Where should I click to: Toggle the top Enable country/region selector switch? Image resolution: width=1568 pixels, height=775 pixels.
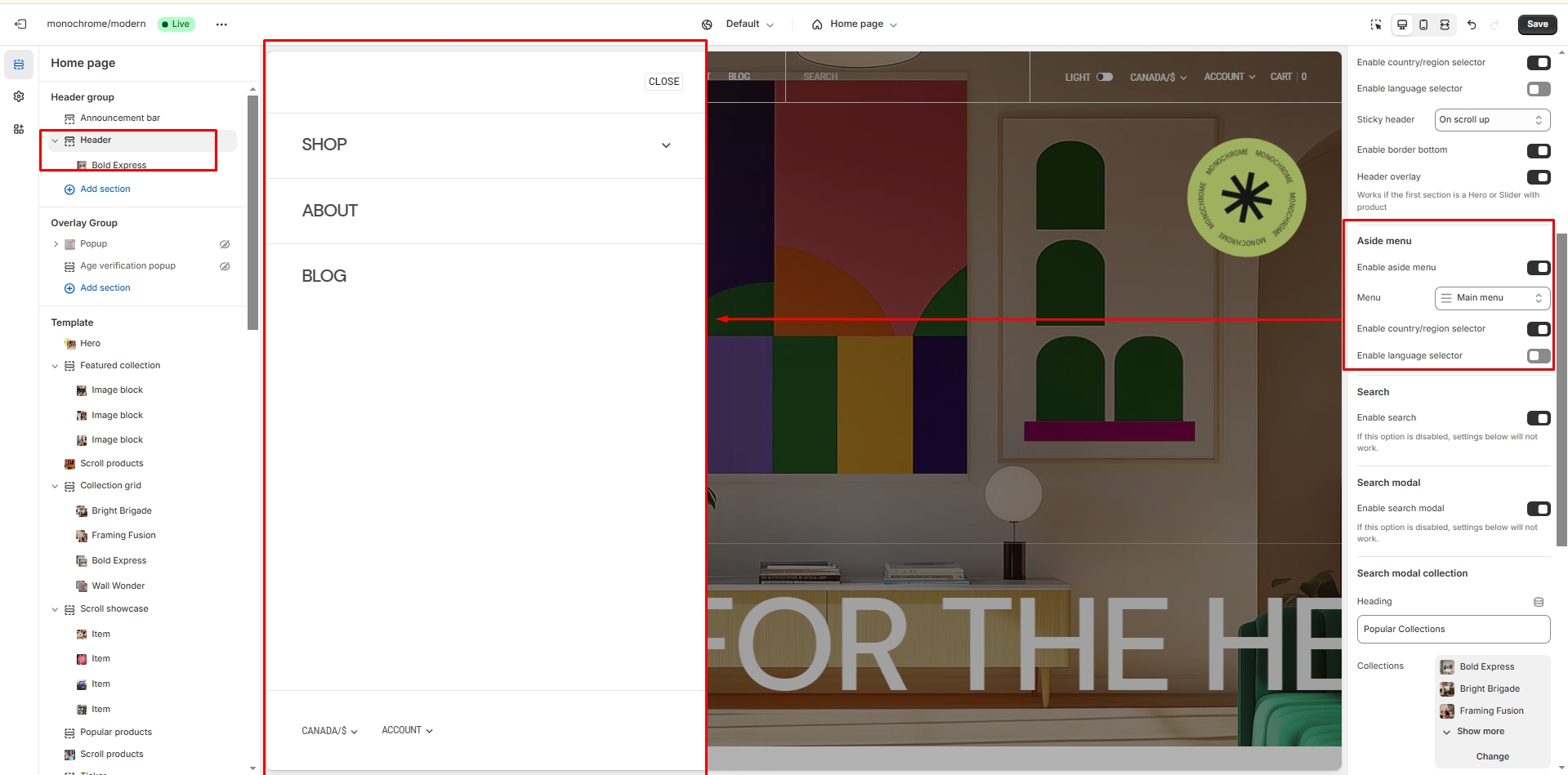[x=1539, y=63]
